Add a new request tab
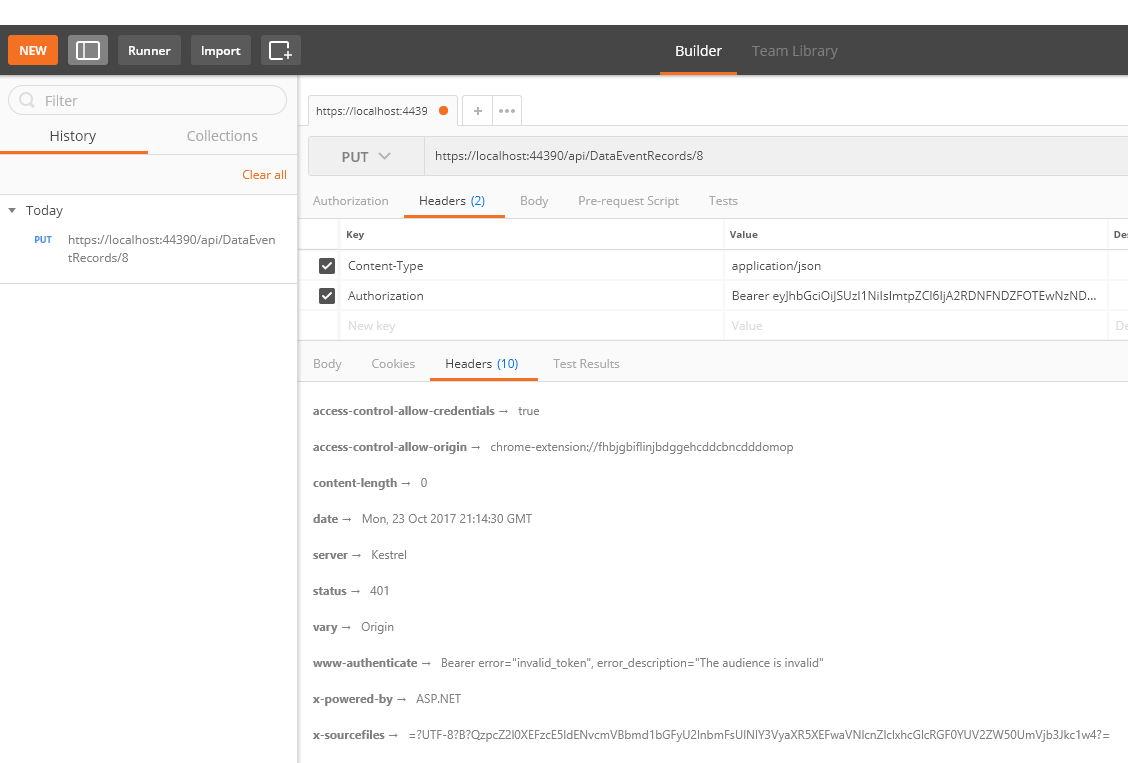The image size is (1128, 763). 478,111
